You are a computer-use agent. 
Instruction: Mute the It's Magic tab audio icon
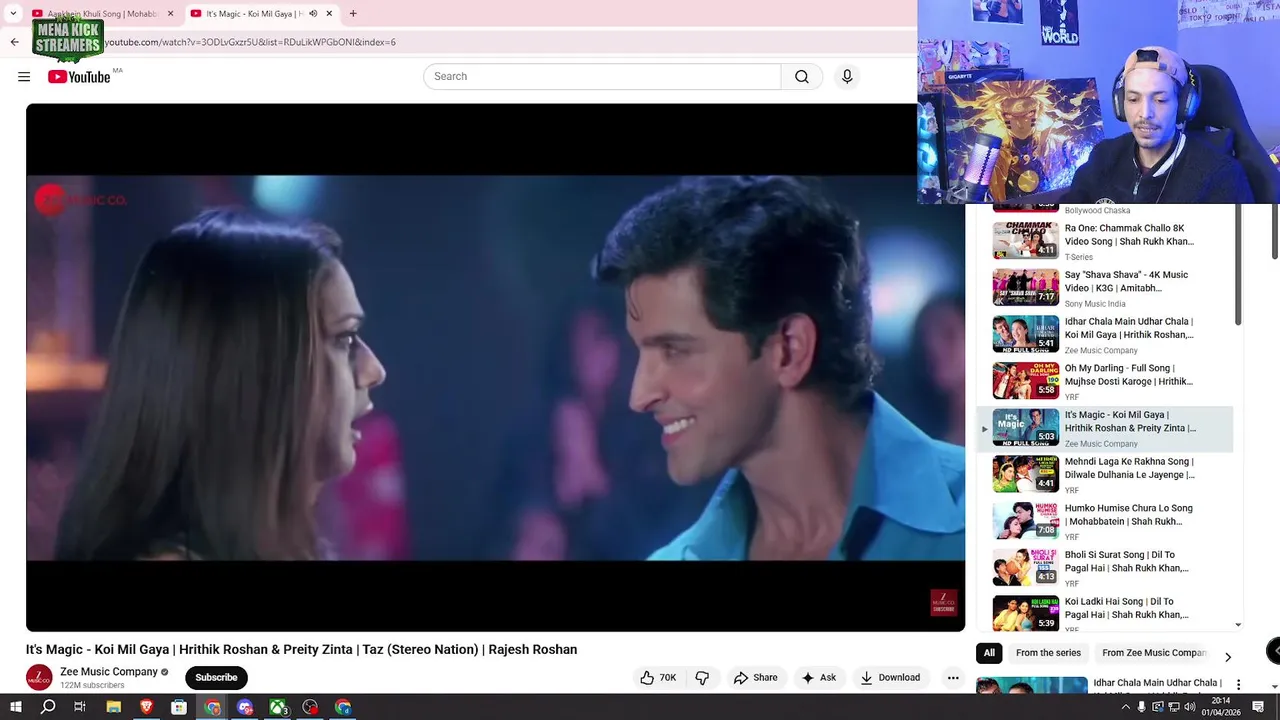click(313, 14)
